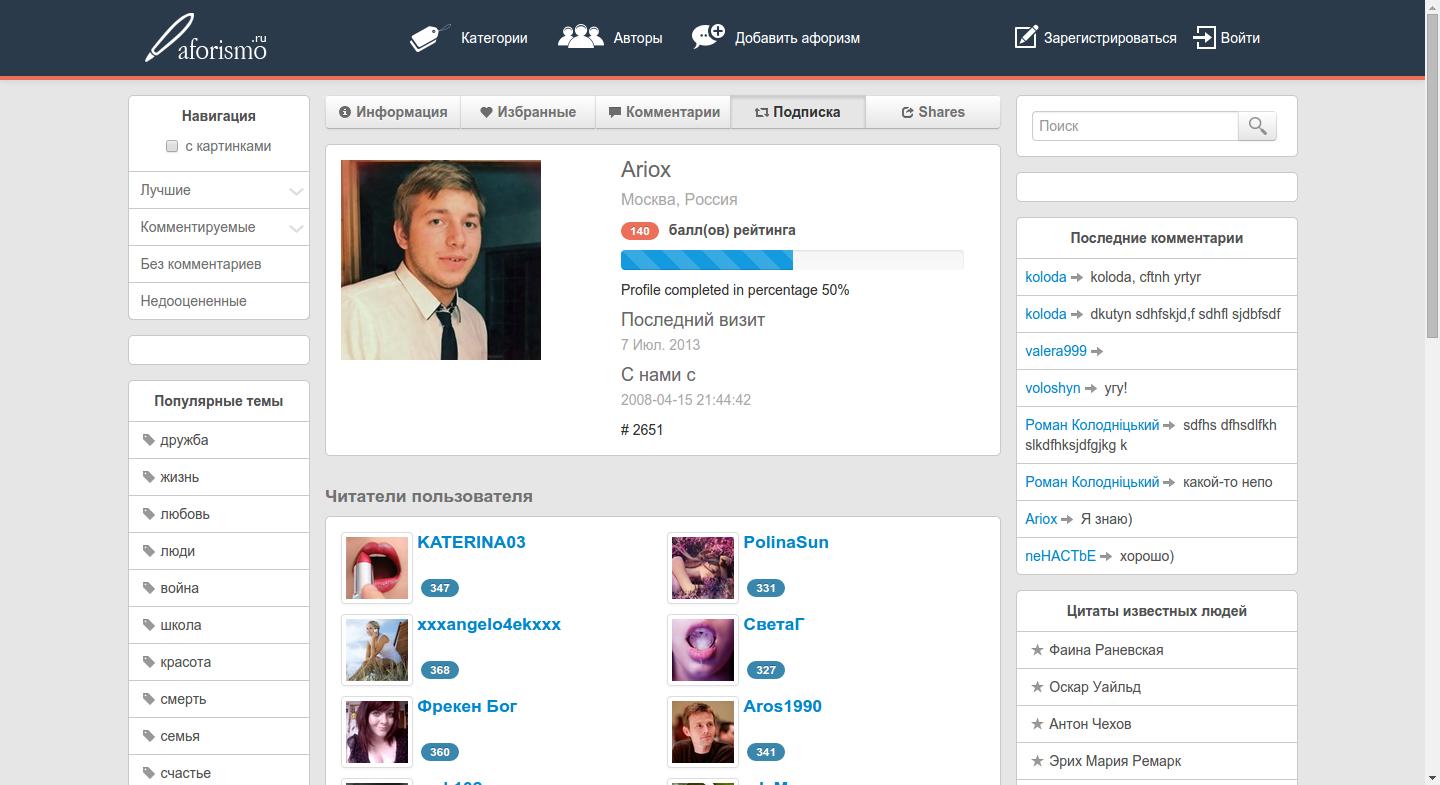Viewport: 1440px width, 785px height.
Task: Open the Shares tab
Action: click(x=933, y=112)
